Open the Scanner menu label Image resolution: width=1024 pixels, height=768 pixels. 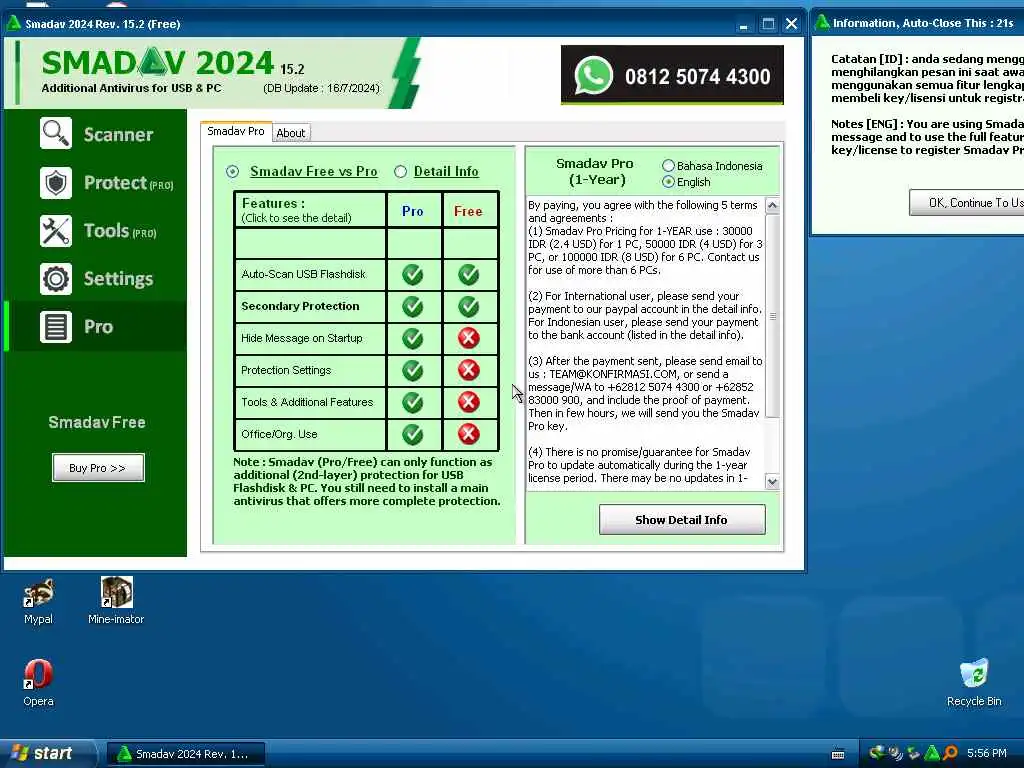[118, 135]
